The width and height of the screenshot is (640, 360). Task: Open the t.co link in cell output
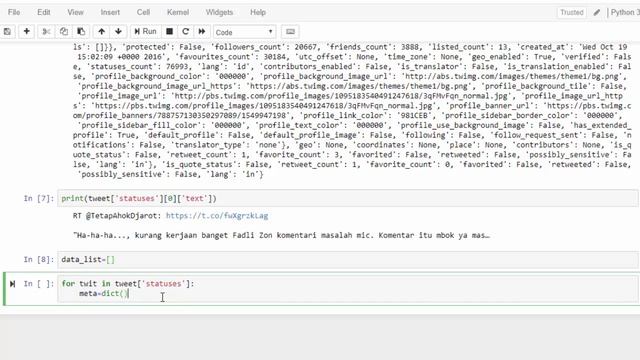(217, 216)
